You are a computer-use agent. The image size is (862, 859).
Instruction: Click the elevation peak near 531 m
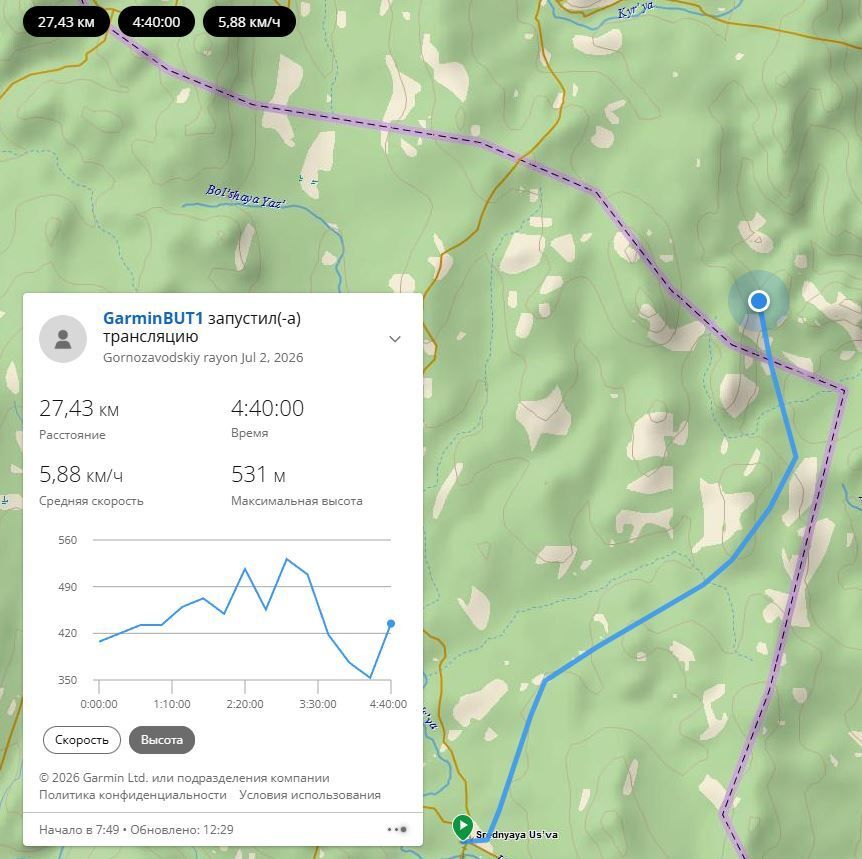(x=286, y=559)
